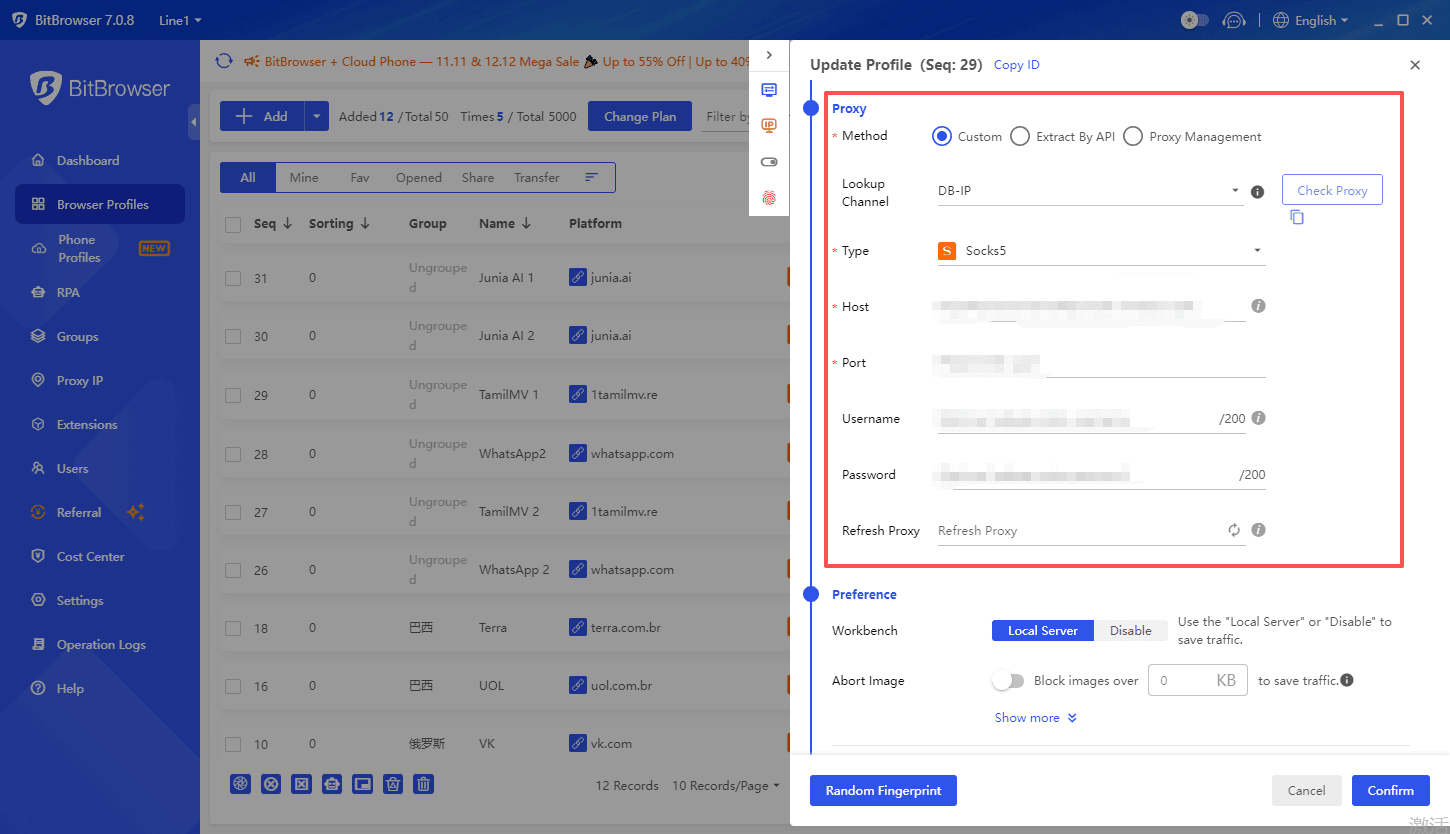Open the blue proxy settings panel icon
Screen dimensions: 1450x834
tap(769, 89)
